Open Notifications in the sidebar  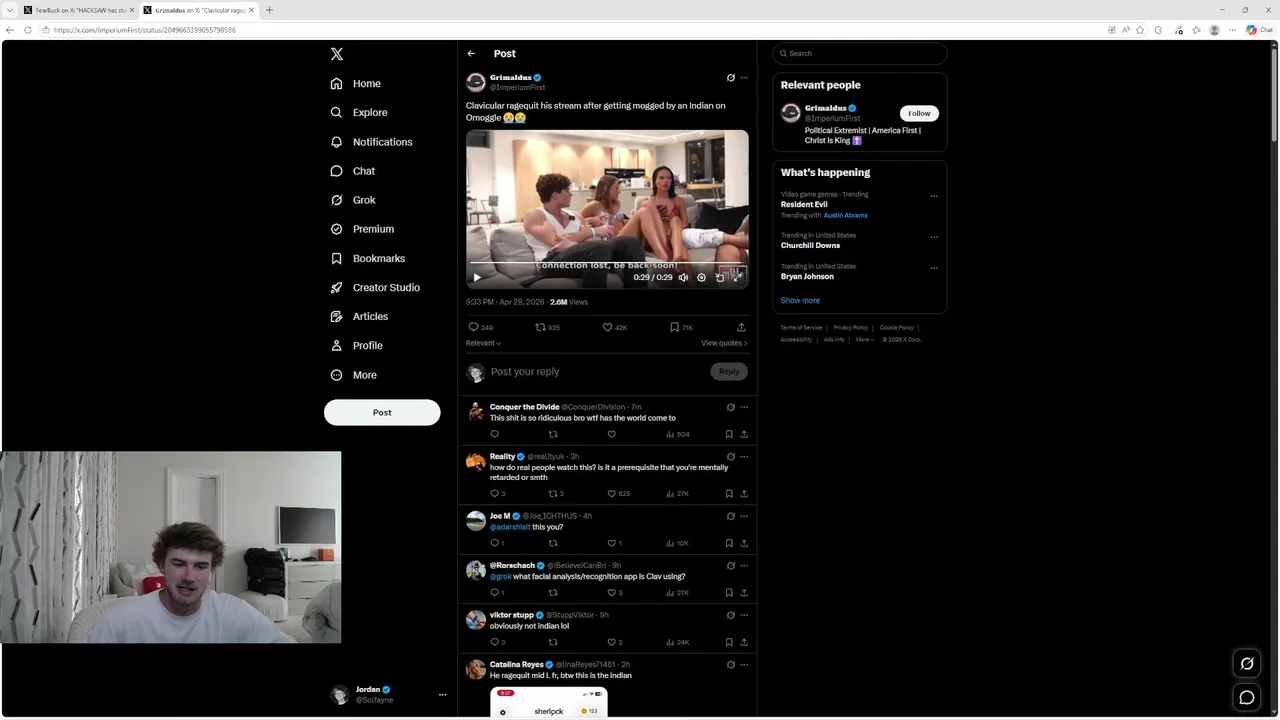click(x=371, y=142)
